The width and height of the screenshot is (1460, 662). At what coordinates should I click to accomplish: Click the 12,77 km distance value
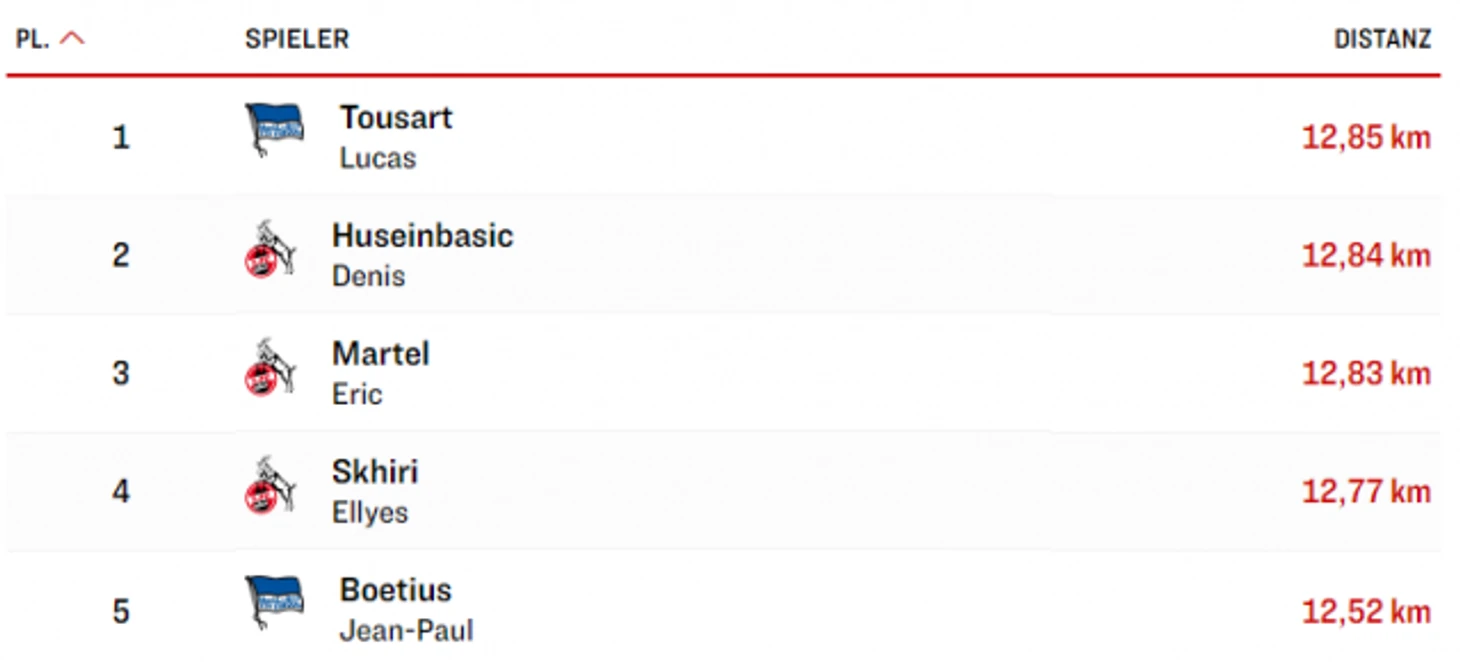[x=1366, y=491]
